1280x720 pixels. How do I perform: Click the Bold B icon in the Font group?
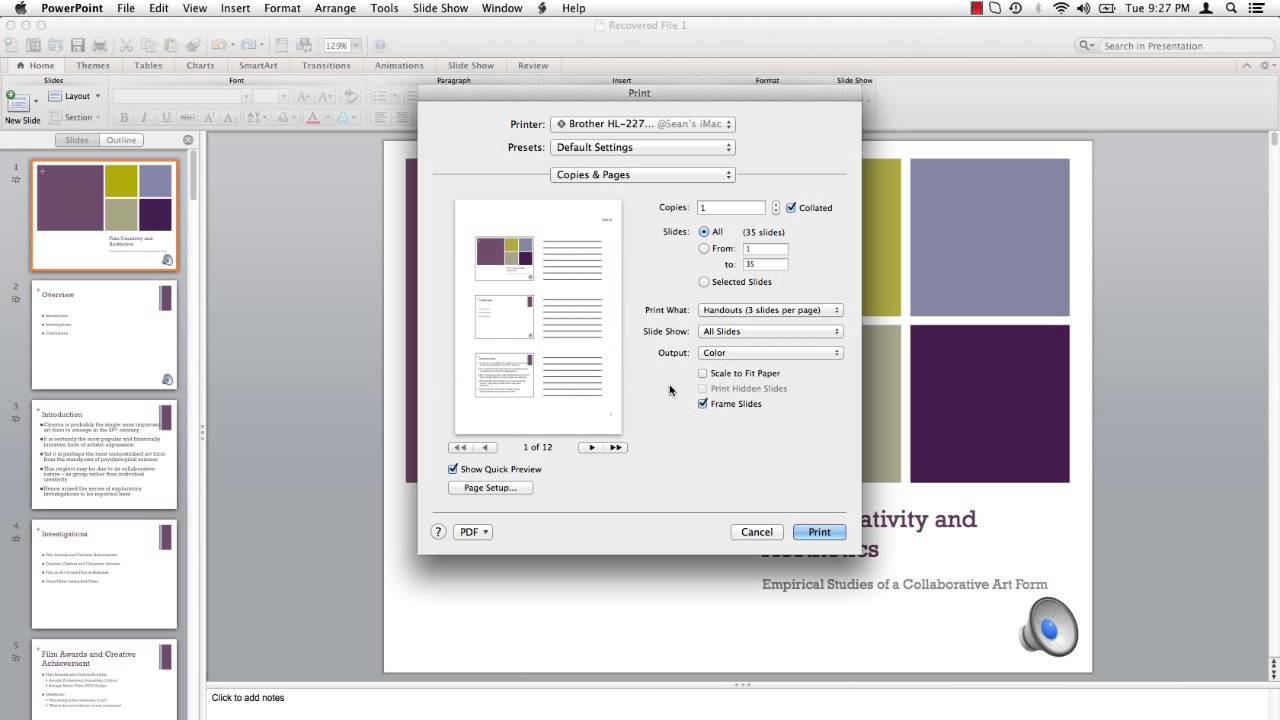pyautogui.click(x=122, y=117)
